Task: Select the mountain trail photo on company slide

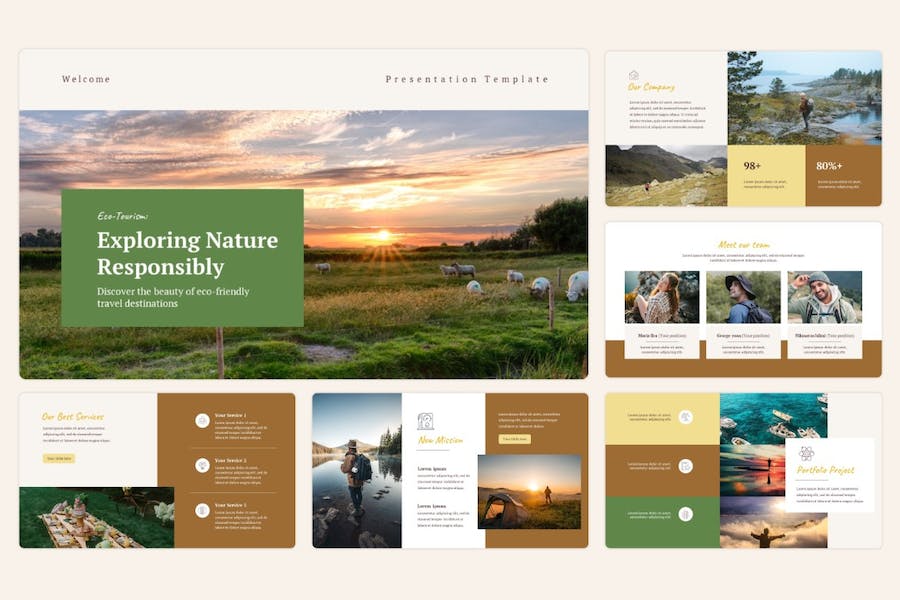Action: pos(666,175)
